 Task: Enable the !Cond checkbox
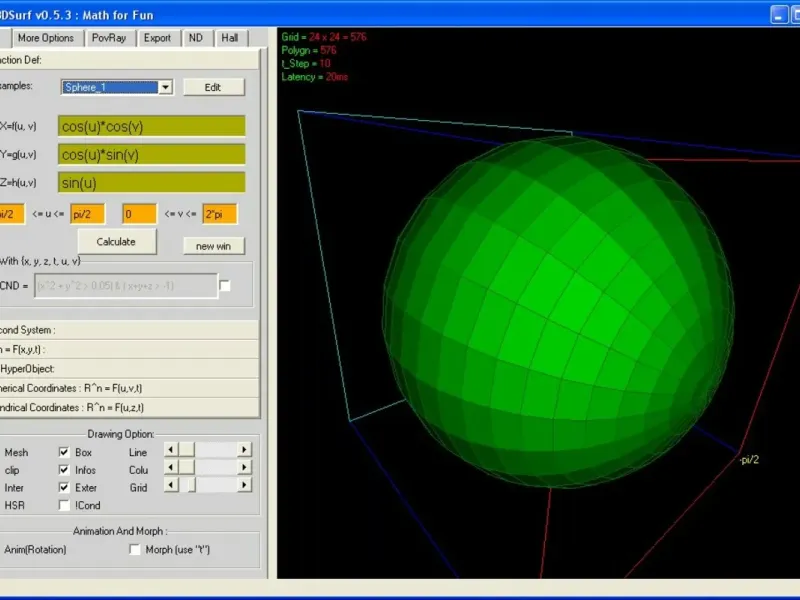point(64,505)
